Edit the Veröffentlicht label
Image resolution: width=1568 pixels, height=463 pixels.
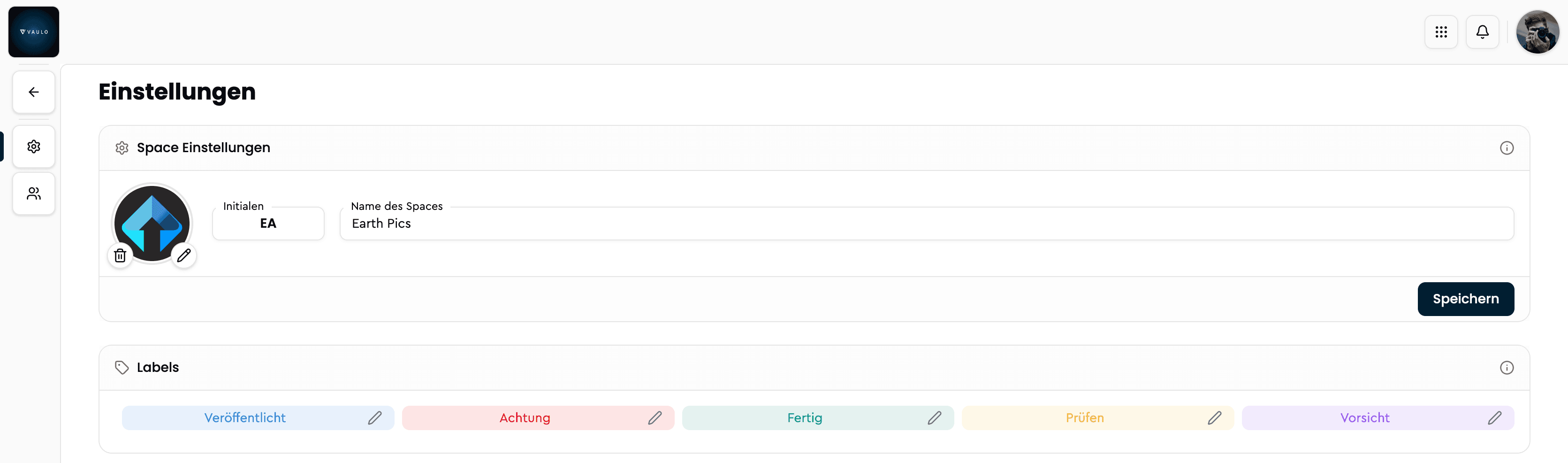pyautogui.click(x=375, y=418)
